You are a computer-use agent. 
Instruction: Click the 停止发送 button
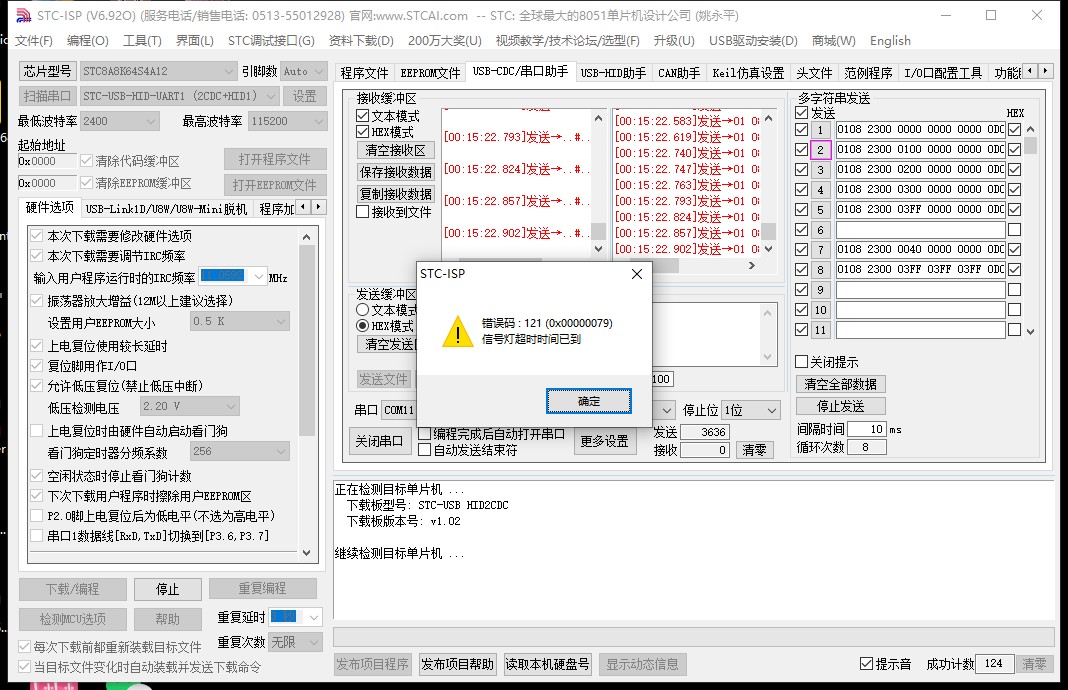[841, 407]
